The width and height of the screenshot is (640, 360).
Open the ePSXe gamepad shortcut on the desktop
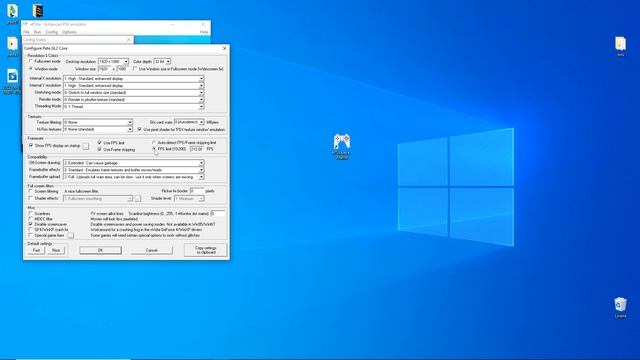(342, 146)
